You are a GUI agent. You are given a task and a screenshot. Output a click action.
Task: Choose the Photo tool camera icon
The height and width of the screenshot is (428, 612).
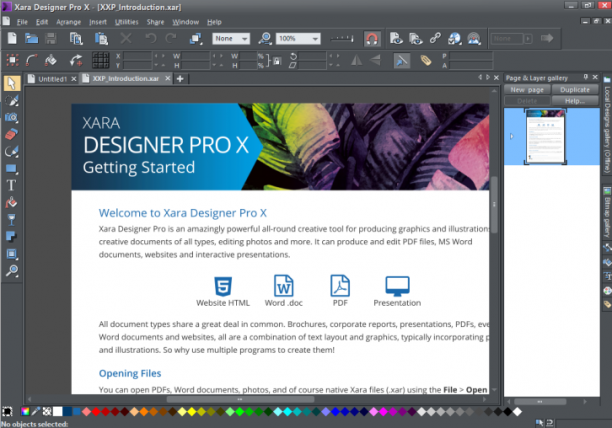tap(11, 117)
